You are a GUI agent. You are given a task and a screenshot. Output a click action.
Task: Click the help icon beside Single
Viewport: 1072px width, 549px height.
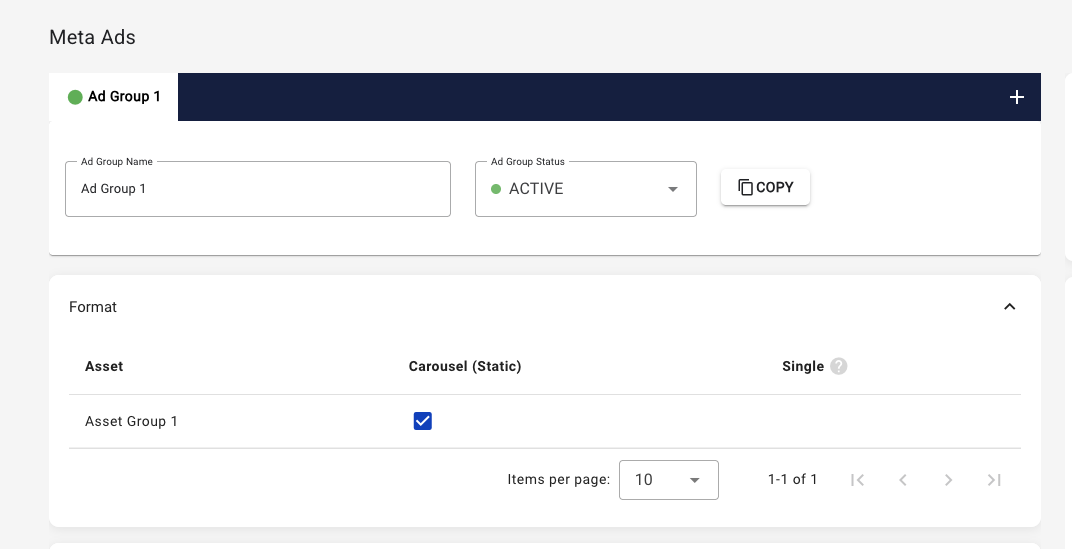tap(839, 366)
